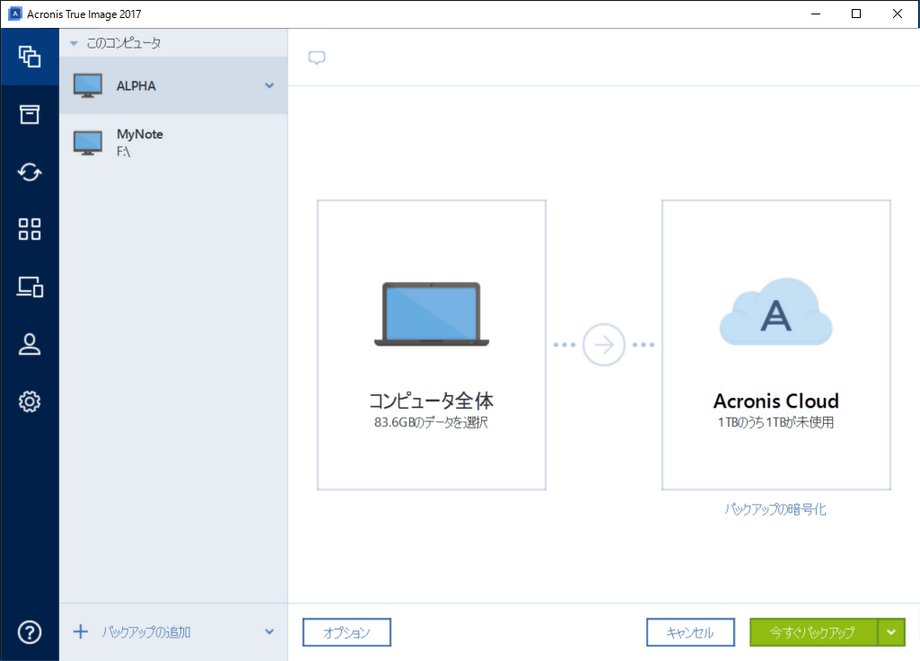Select the Acronis Cloud destination panel
This screenshot has width=920, height=661.
pos(776,345)
